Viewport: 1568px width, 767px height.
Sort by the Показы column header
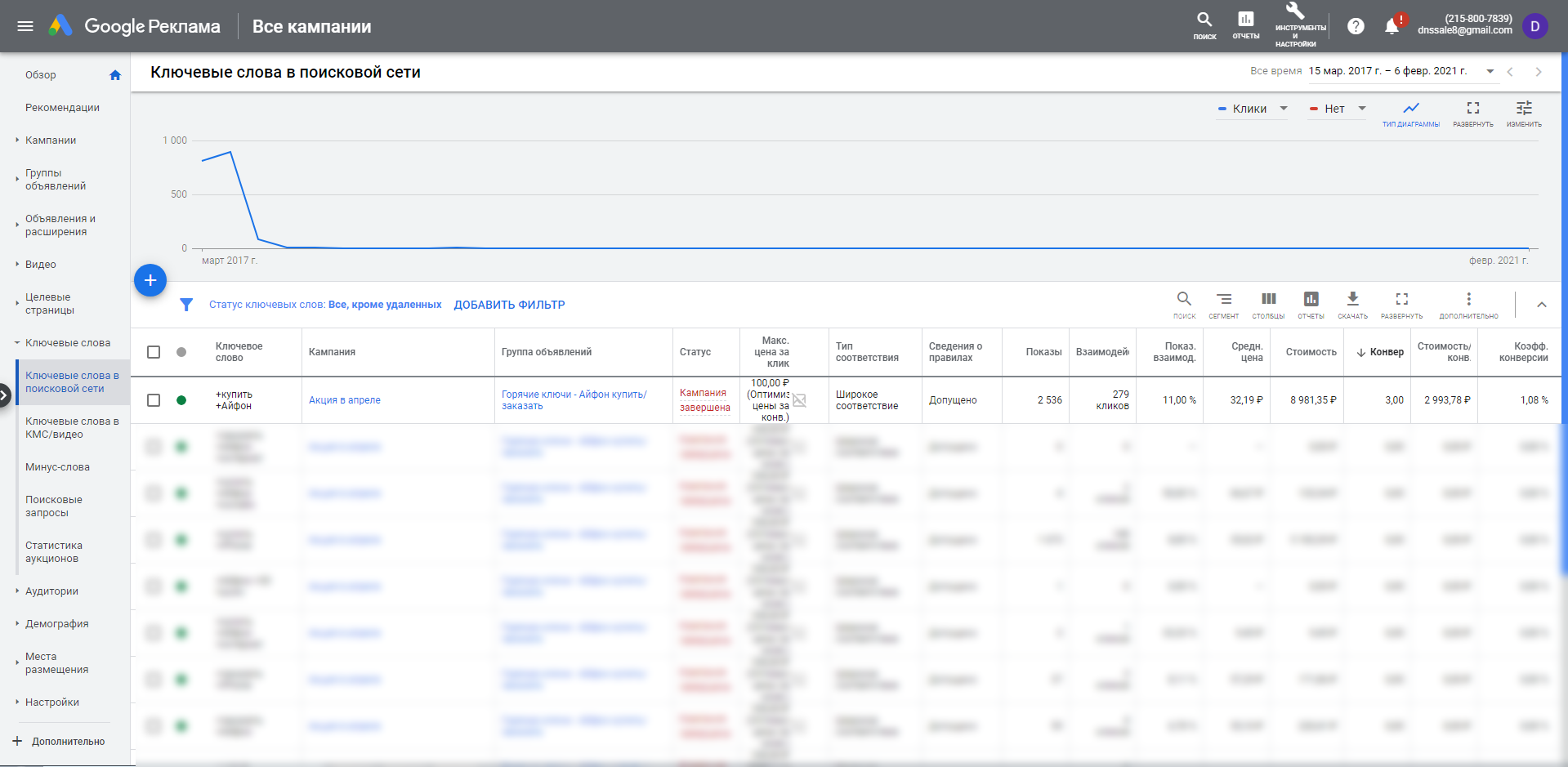(1044, 352)
